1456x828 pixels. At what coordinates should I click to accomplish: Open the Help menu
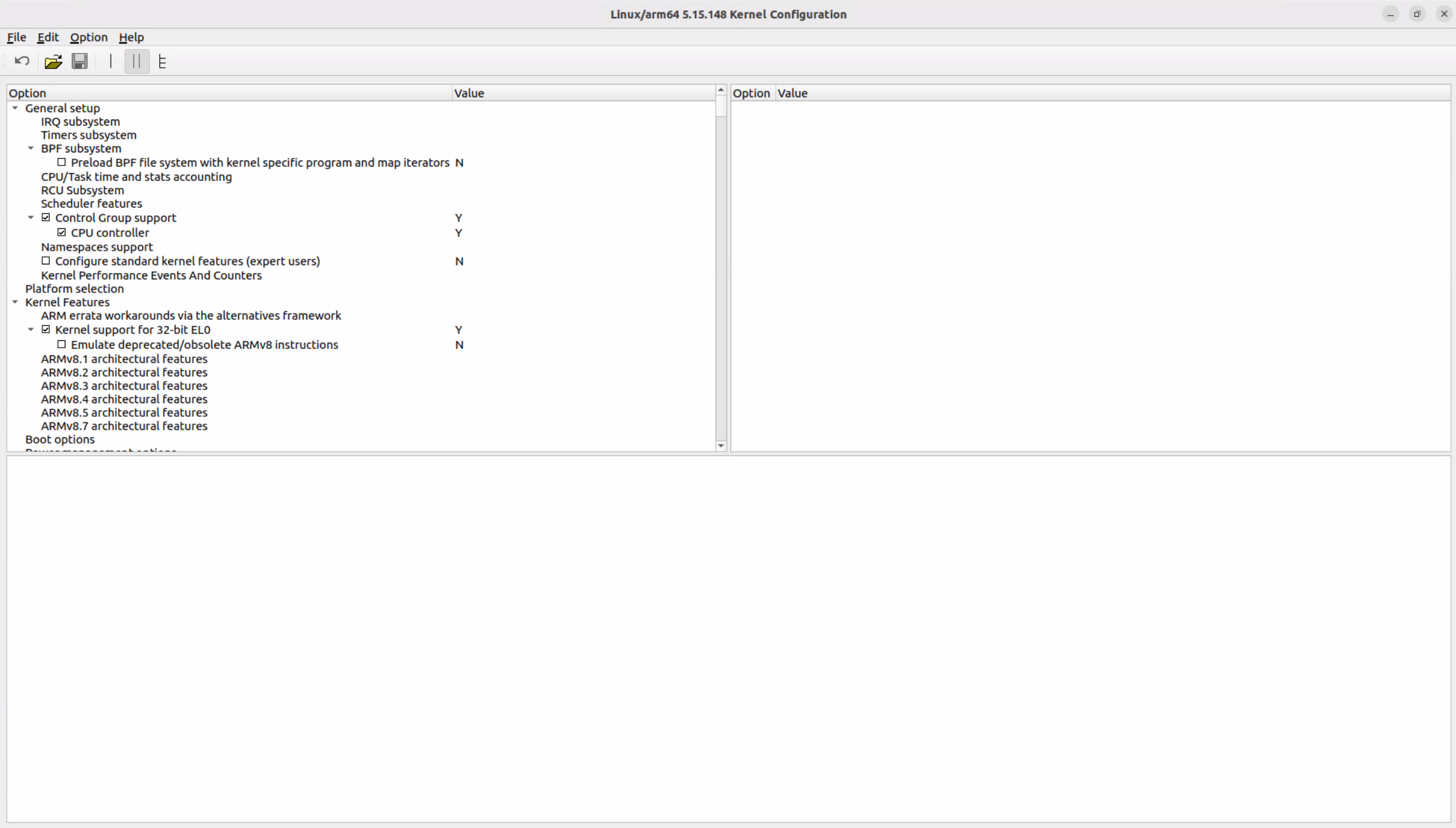point(131,37)
